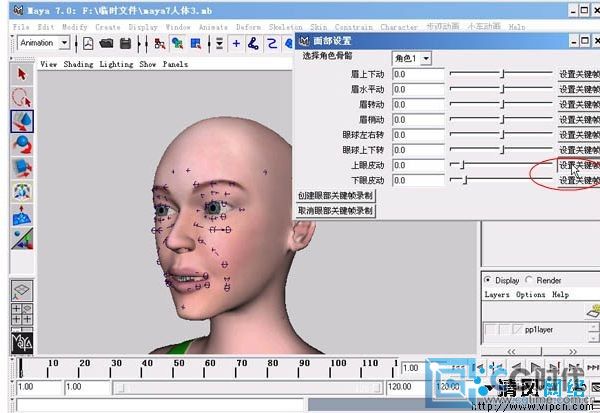Click the 上眼皮动 slider track
Screen dimensions: 600x413
[x=501, y=165]
